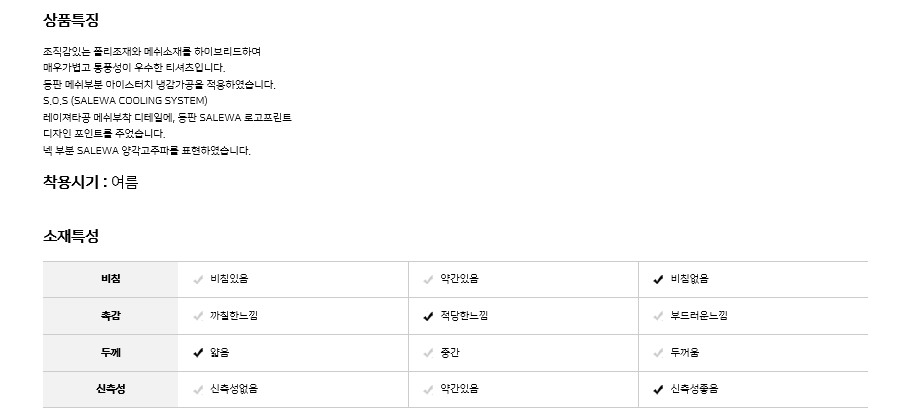Click the checkmark beside 비침 약간있음
Viewport: 920px width, 420px height.
428,279
